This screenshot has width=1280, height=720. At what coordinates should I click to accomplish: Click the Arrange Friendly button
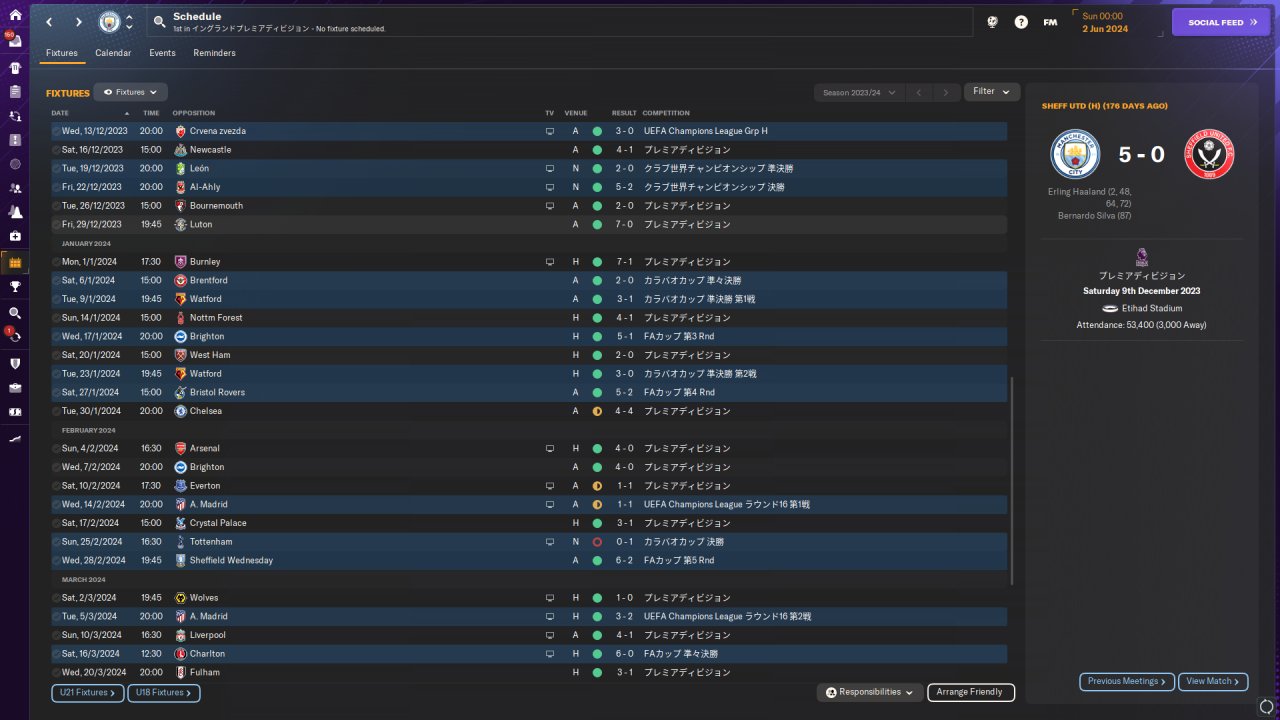point(971,692)
